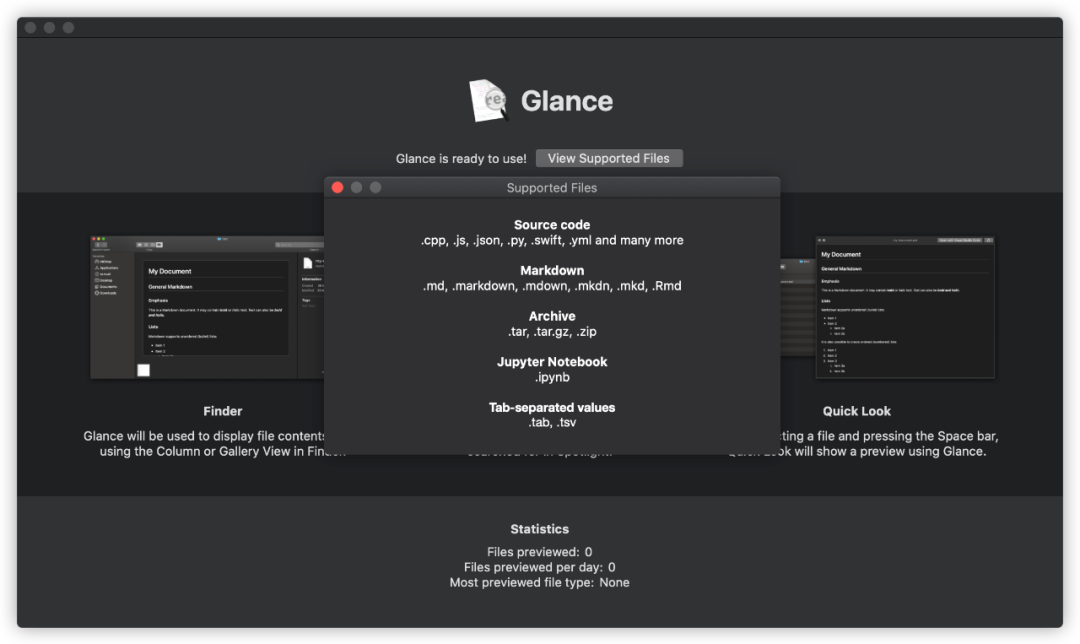Screen dimensions: 1080x644
Task: Open the Finder preview screenshot thumbnail
Action: 207,307
